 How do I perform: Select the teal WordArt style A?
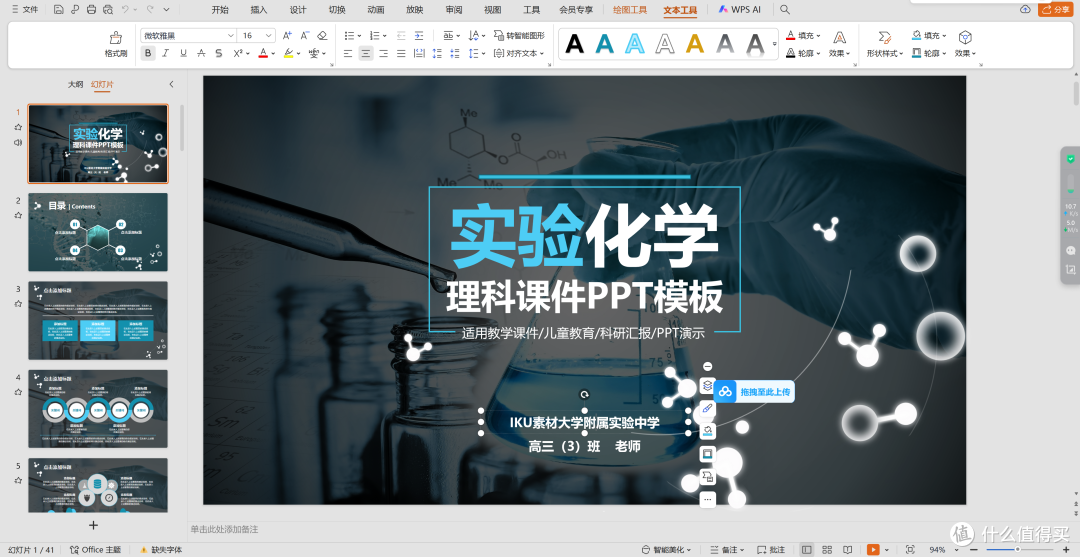click(x=605, y=44)
